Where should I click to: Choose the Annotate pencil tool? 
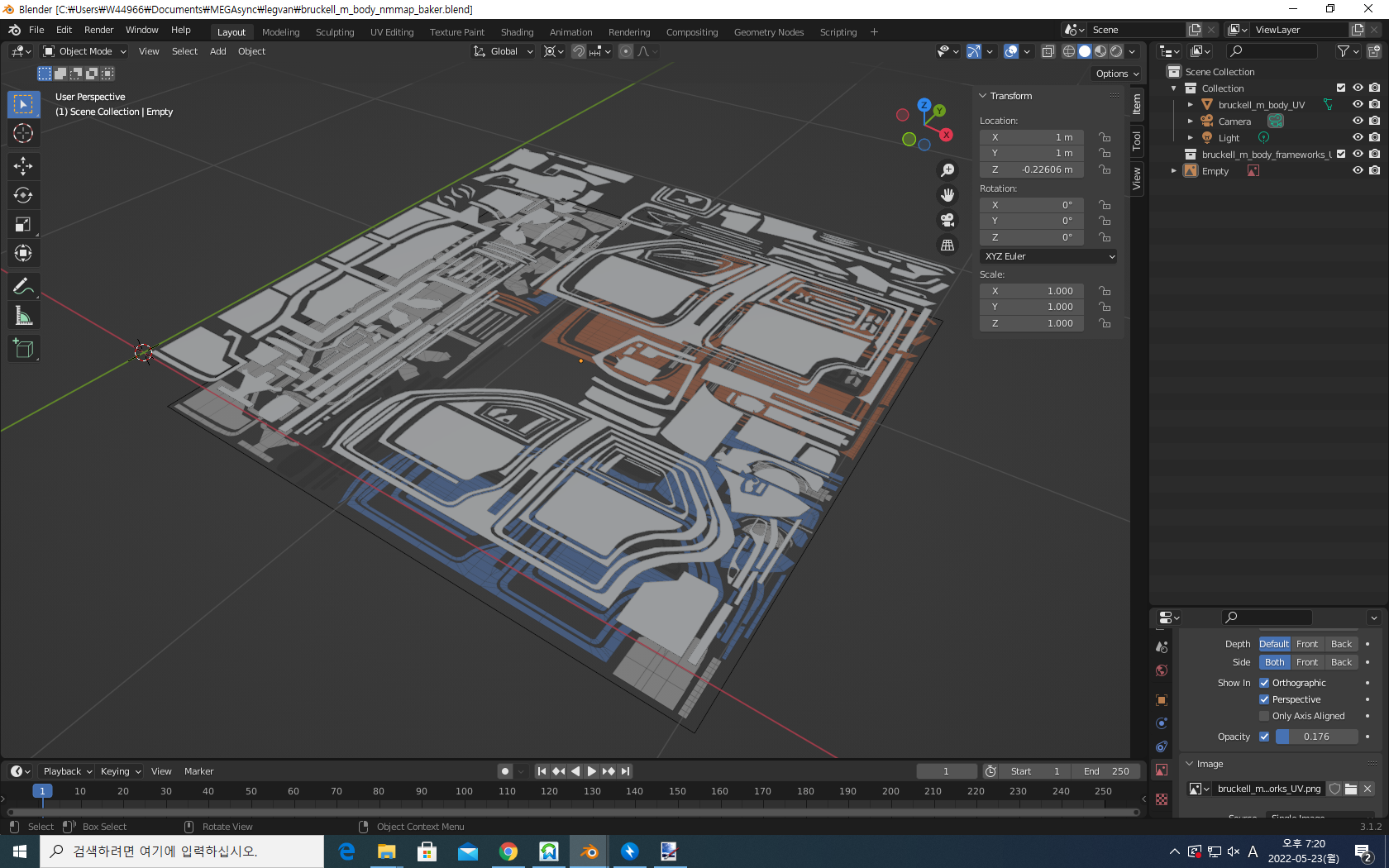tap(23, 287)
